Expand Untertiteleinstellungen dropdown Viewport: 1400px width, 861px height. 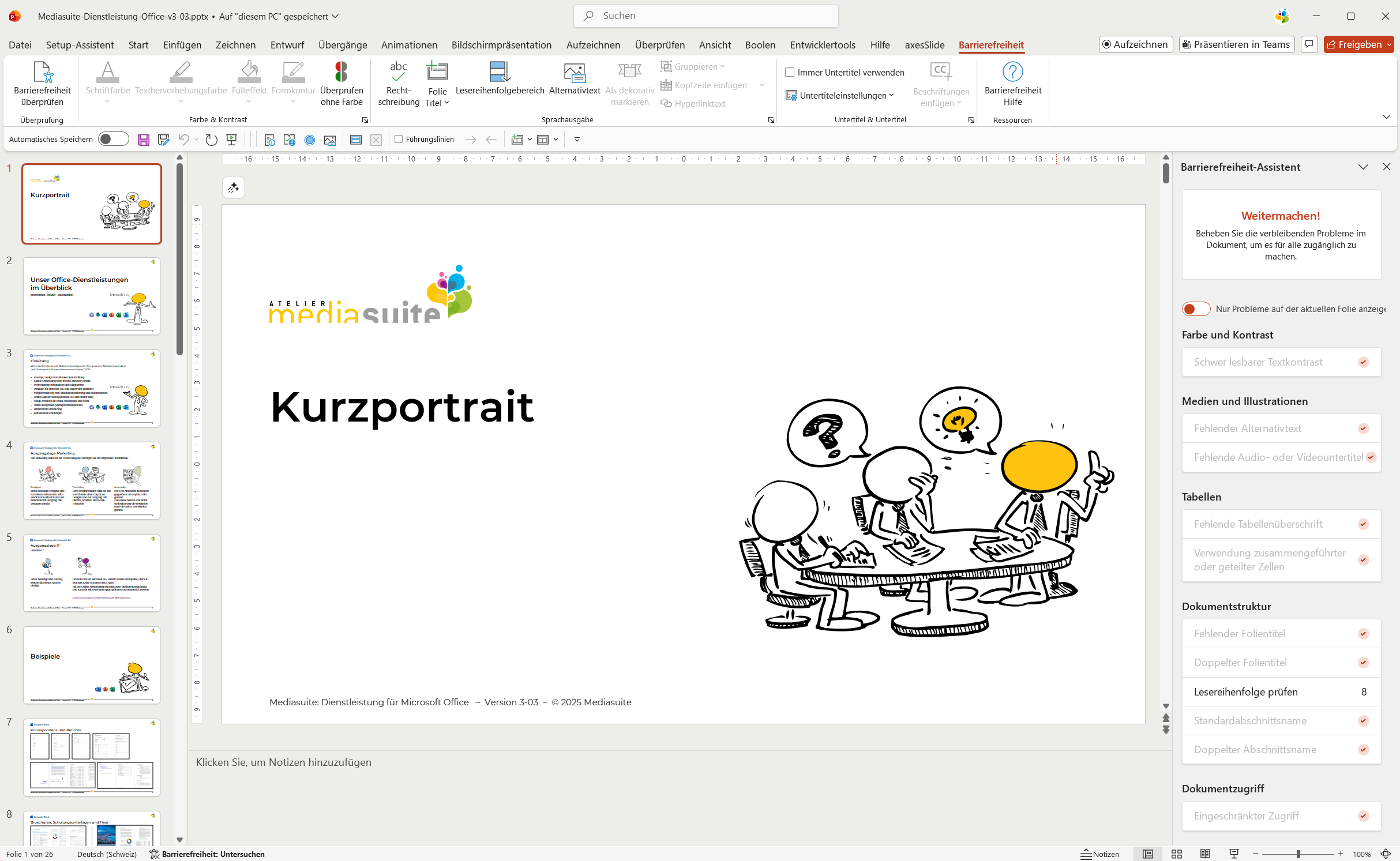[x=841, y=96]
